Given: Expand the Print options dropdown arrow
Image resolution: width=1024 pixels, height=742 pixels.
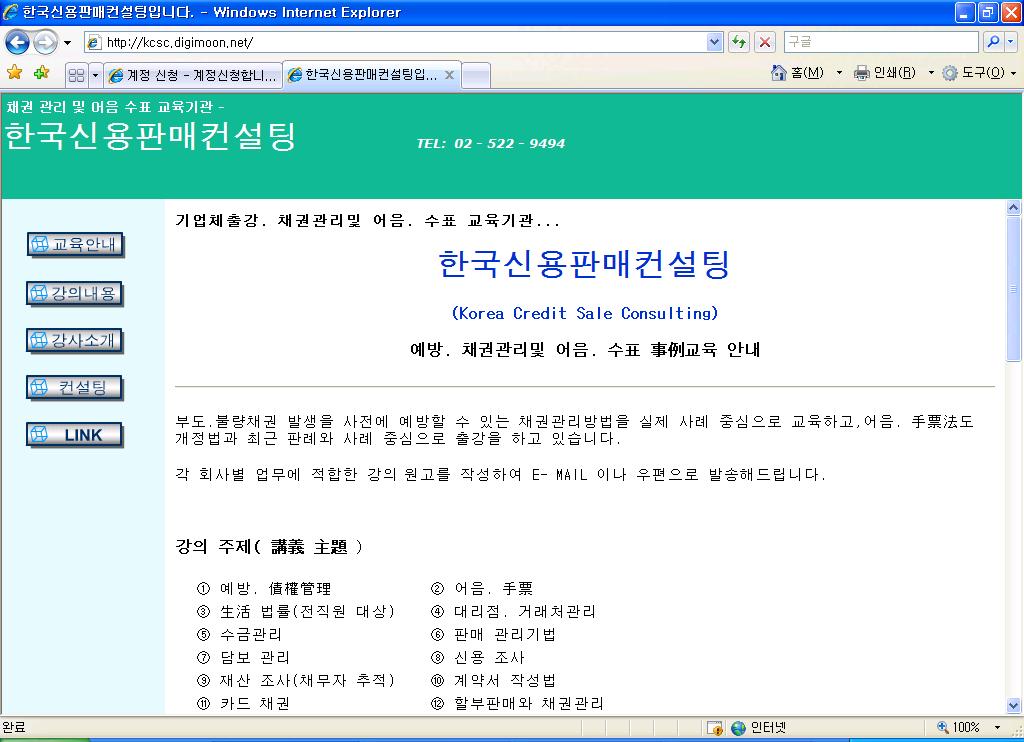Looking at the screenshot, I should point(931,73).
